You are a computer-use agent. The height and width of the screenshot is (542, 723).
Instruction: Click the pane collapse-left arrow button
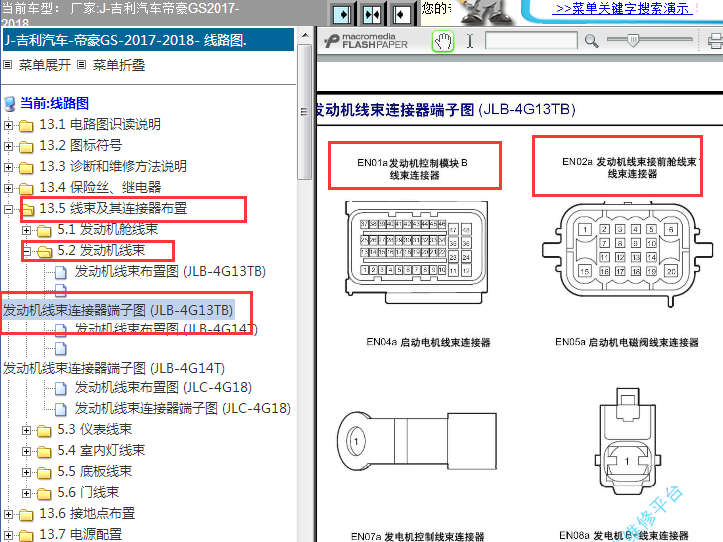[x=402, y=14]
